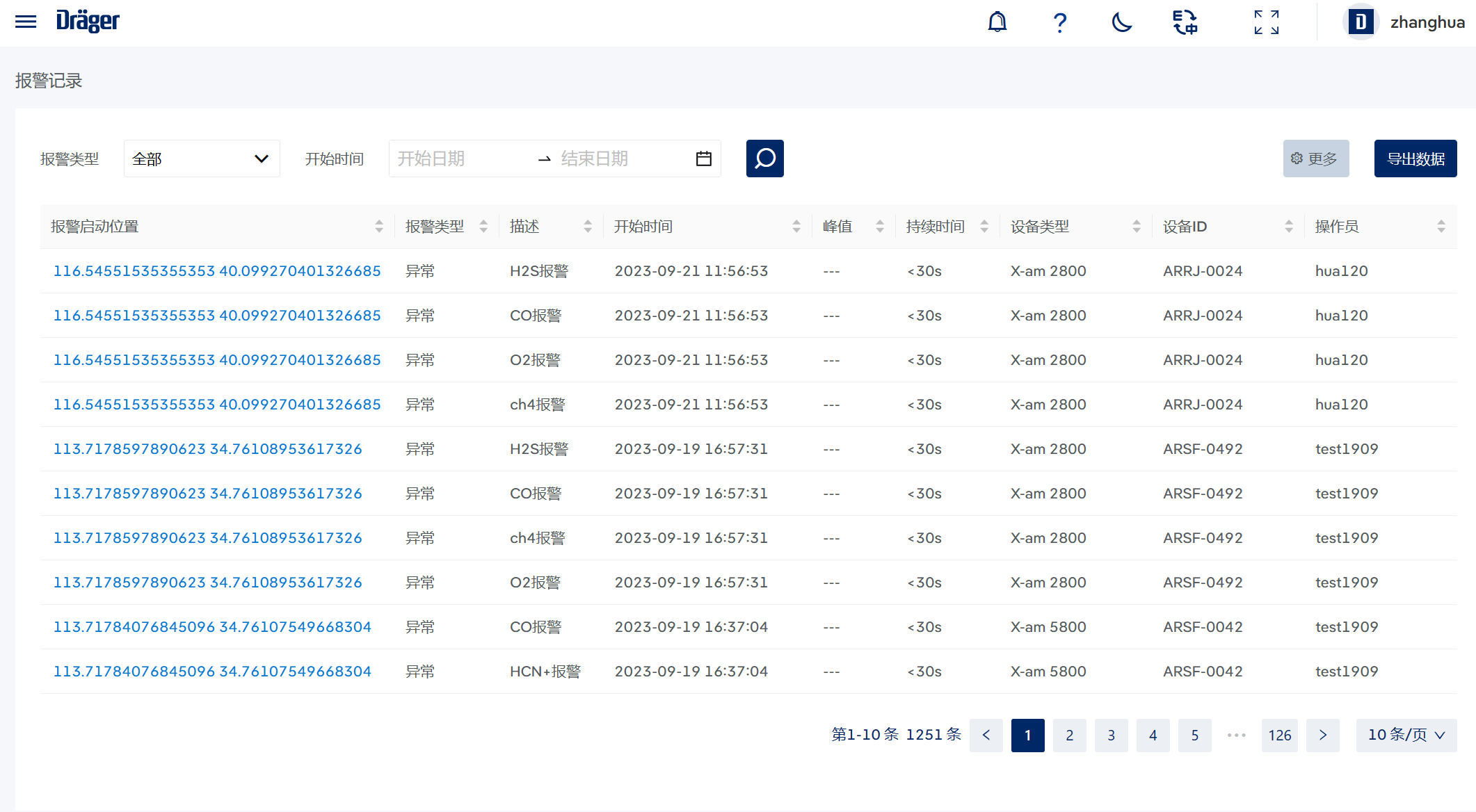The image size is (1476, 812).
Task: Open the hamburger navigation menu
Action: [x=26, y=22]
